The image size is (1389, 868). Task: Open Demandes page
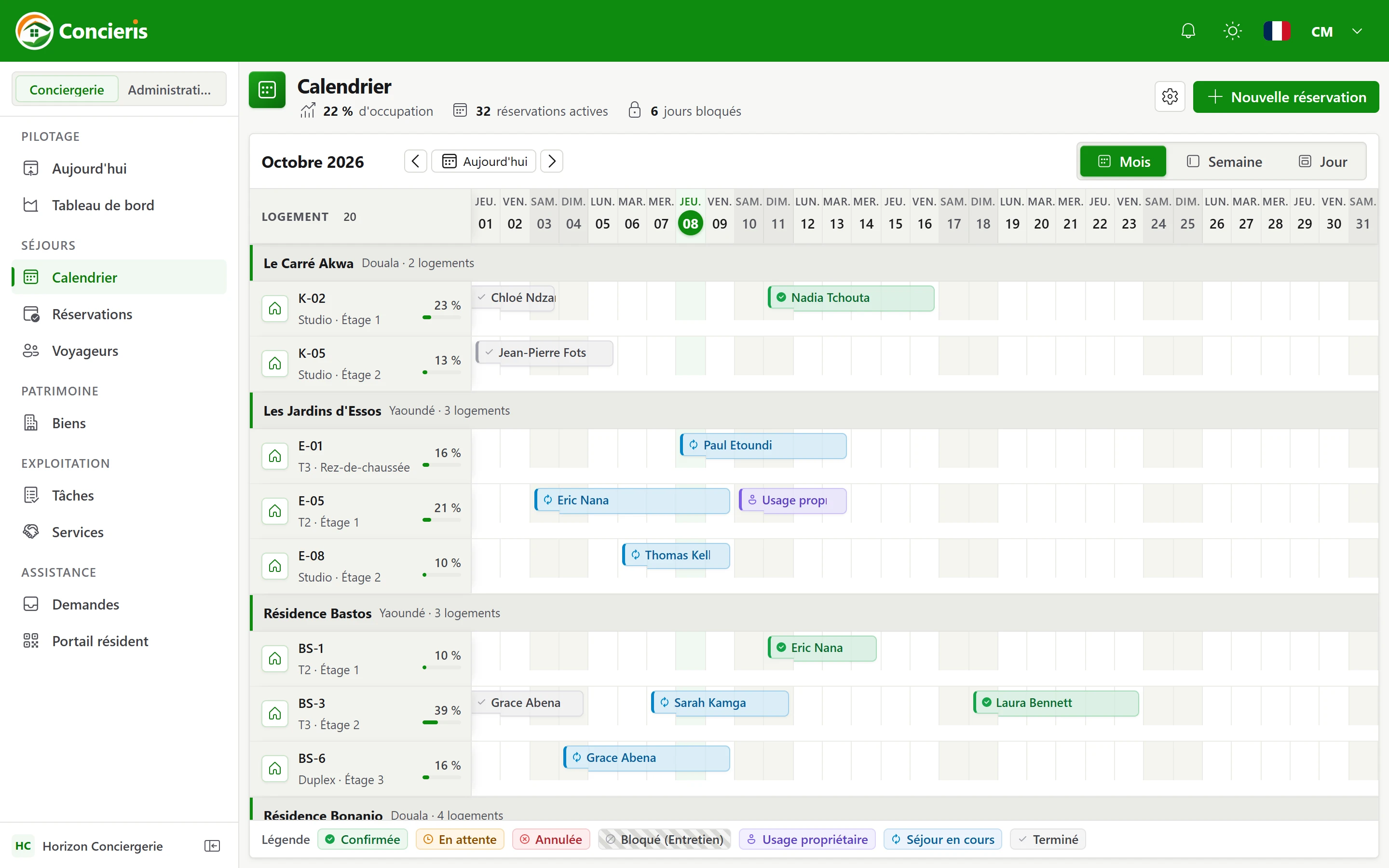(120, 605)
